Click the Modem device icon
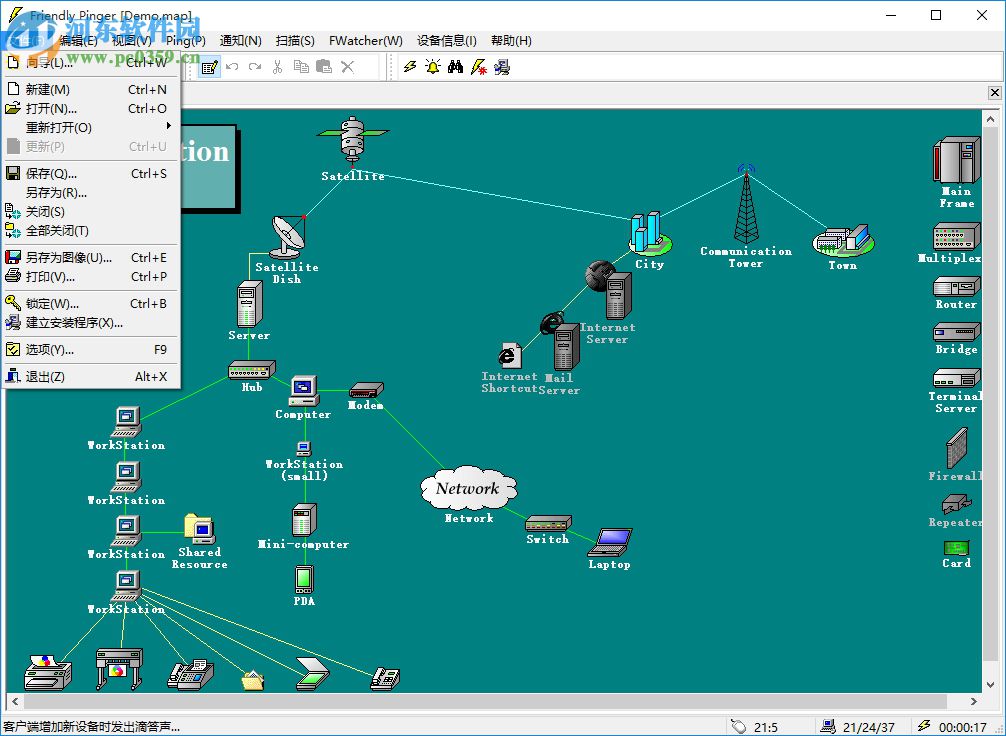 366,390
